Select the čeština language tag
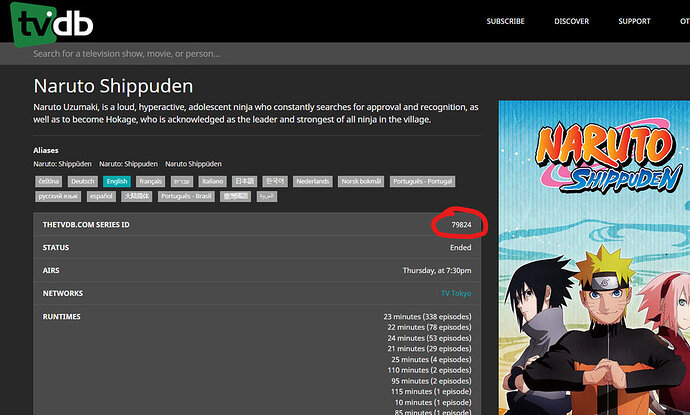Viewport: 690px width, 415px height. [x=49, y=181]
